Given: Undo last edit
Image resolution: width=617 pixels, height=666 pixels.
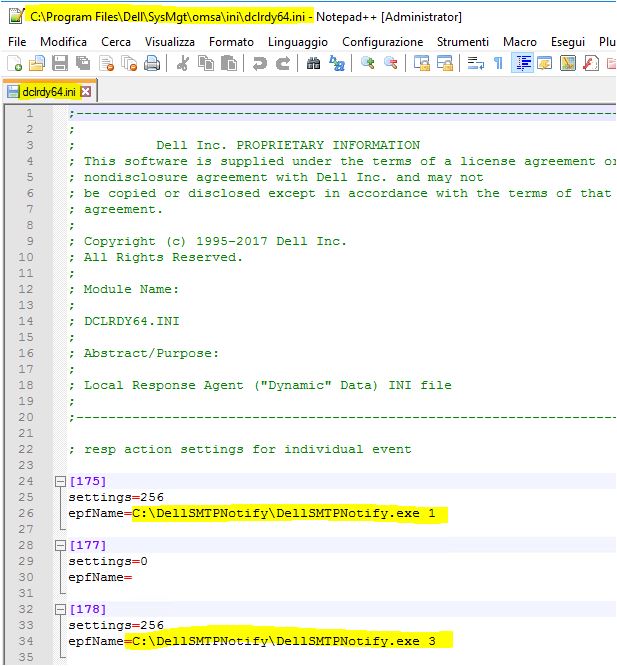Looking at the screenshot, I should (x=259, y=64).
